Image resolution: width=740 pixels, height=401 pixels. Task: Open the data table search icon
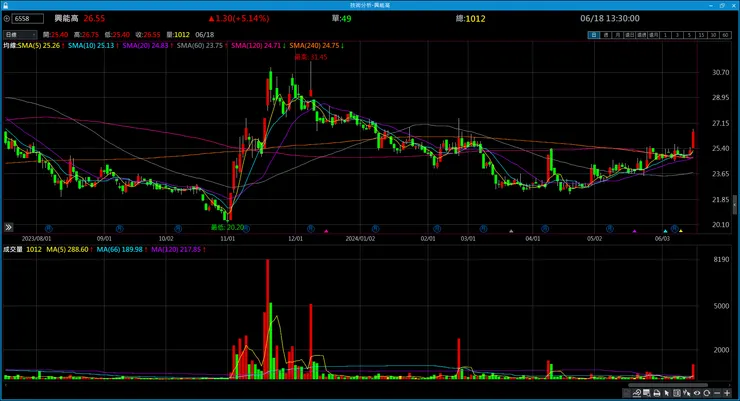click(x=646, y=393)
